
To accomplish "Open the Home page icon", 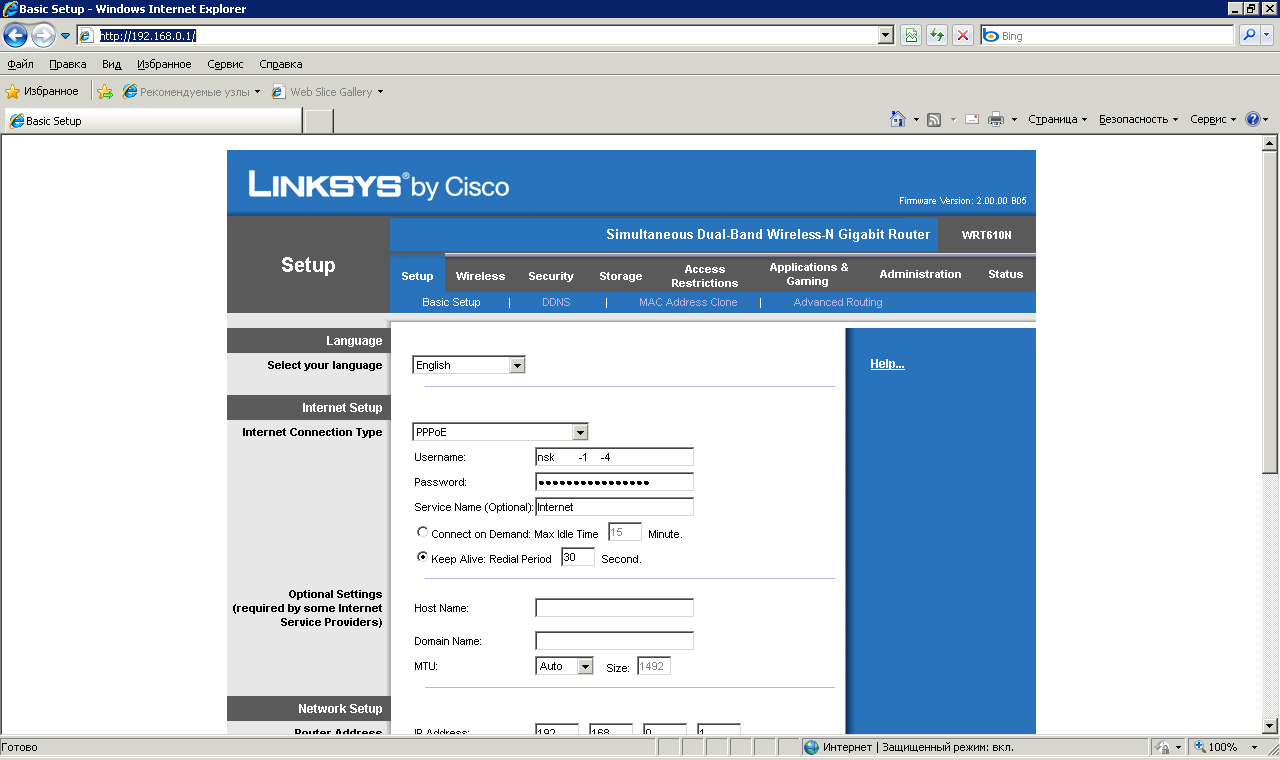I will click(x=898, y=119).
